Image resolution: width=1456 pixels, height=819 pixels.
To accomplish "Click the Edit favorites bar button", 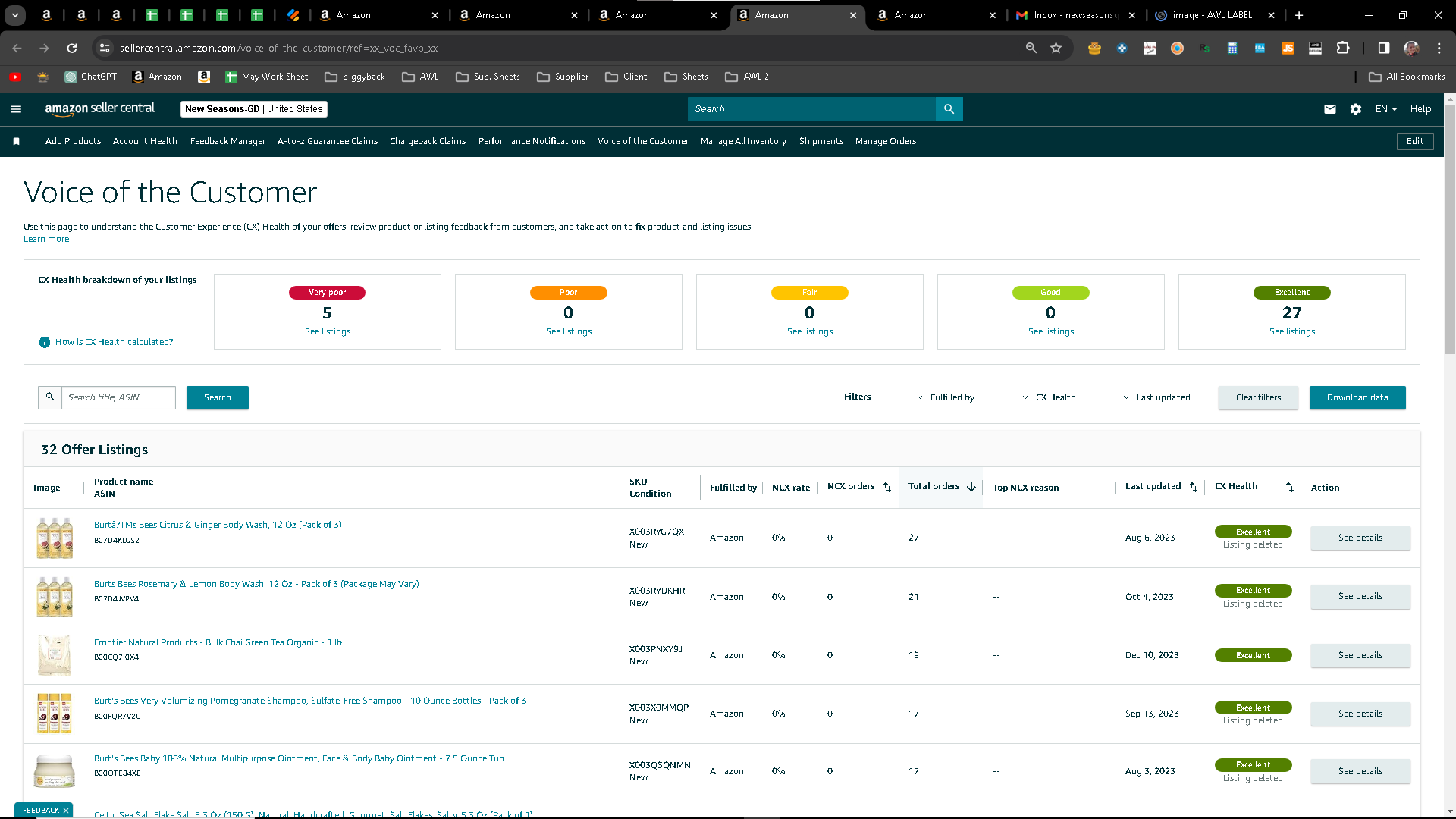I will pyautogui.click(x=1415, y=141).
